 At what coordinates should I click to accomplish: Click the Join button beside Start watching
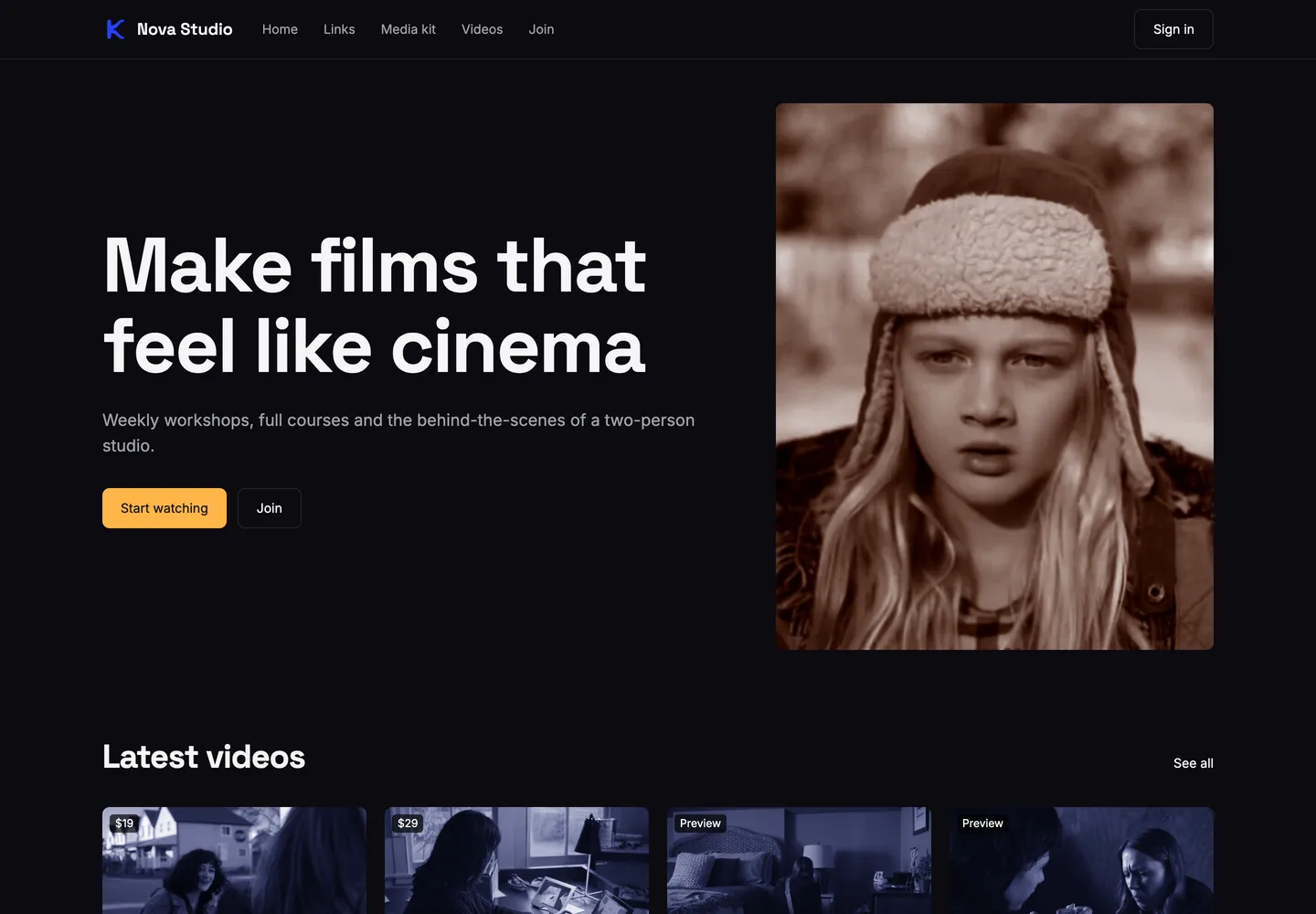click(270, 508)
